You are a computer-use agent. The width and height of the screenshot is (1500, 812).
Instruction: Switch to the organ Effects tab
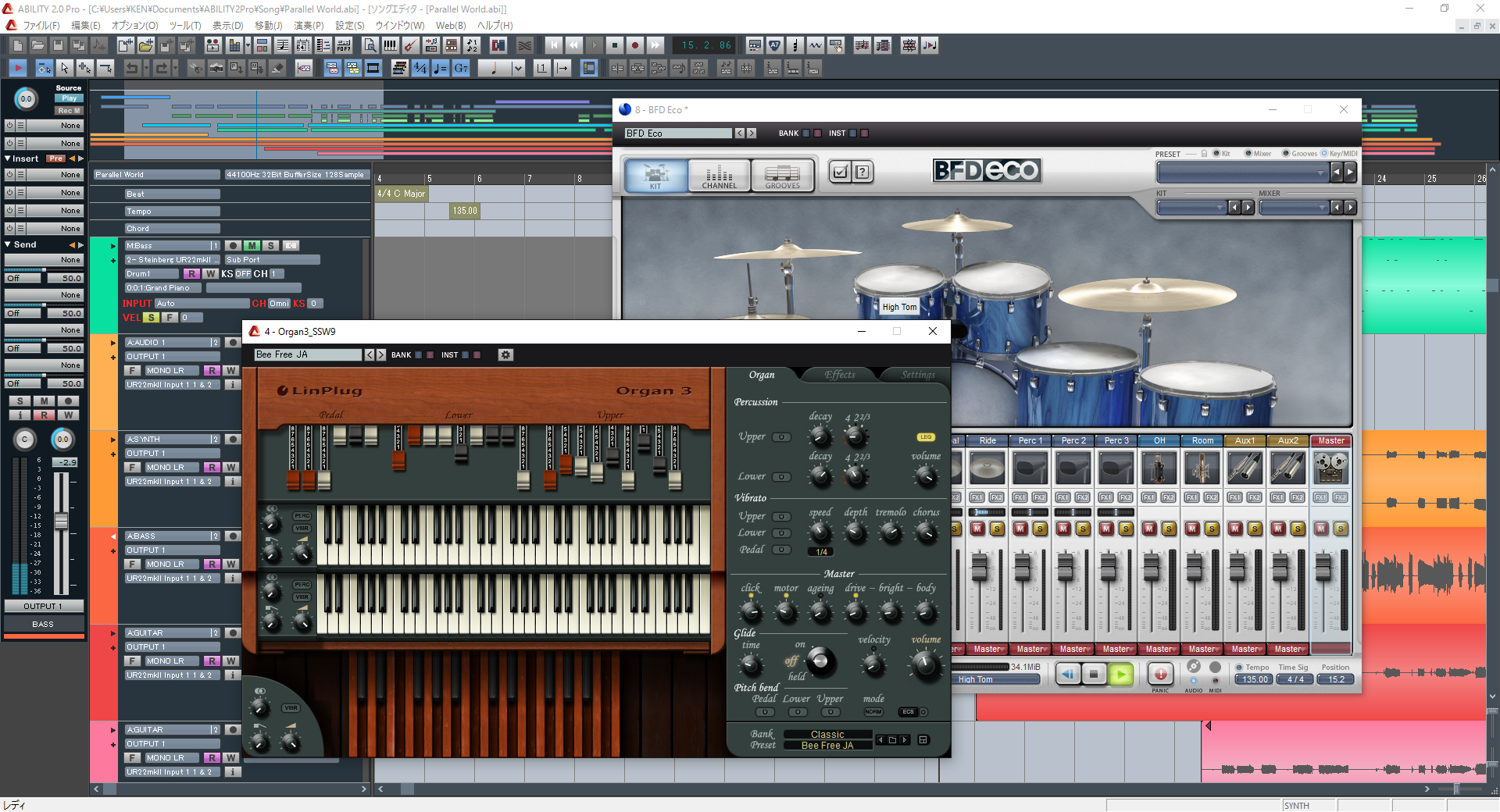pyautogui.click(x=840, y=375)
